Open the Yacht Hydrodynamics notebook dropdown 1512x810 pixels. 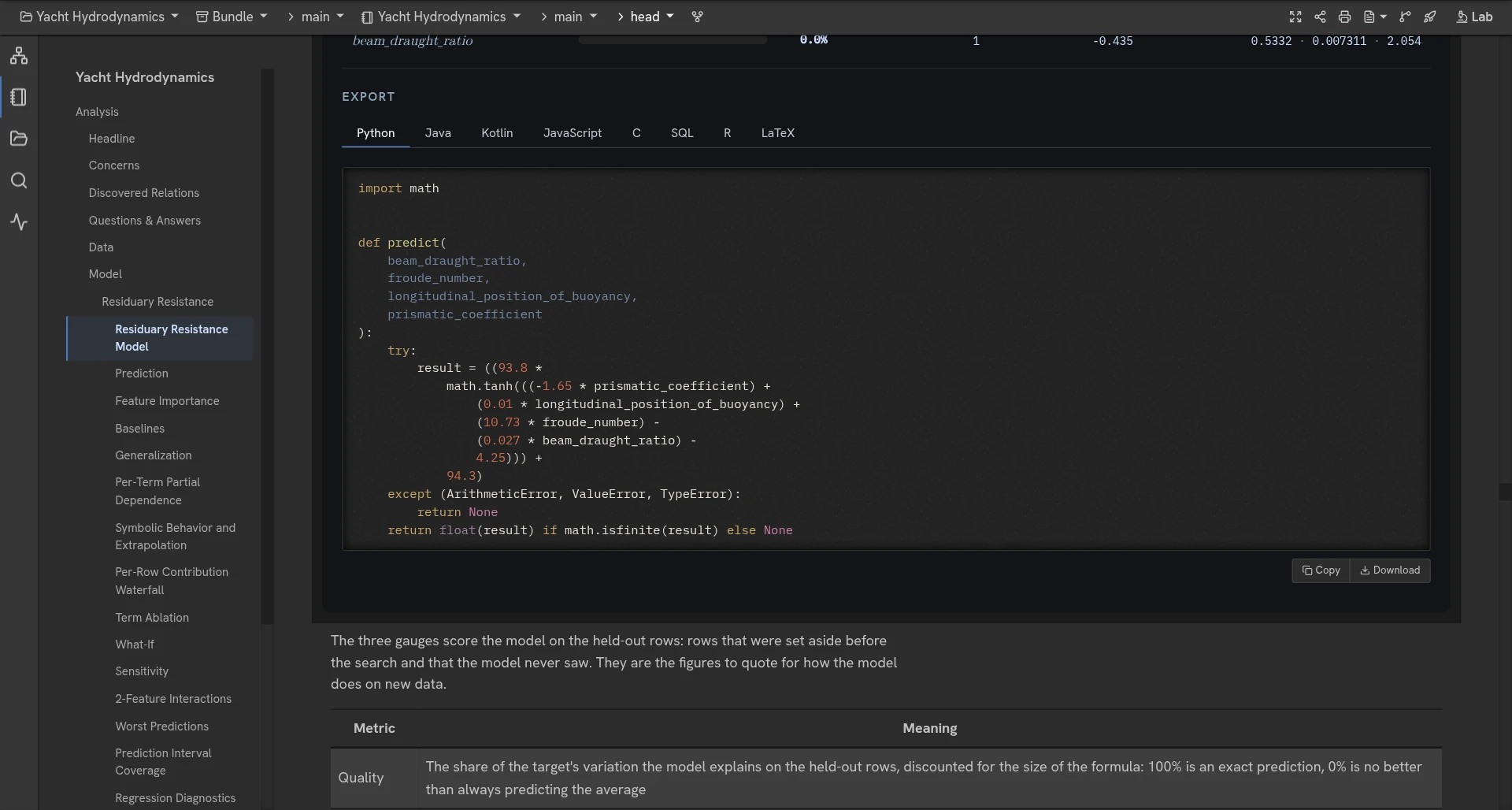(x=441, y=17)
